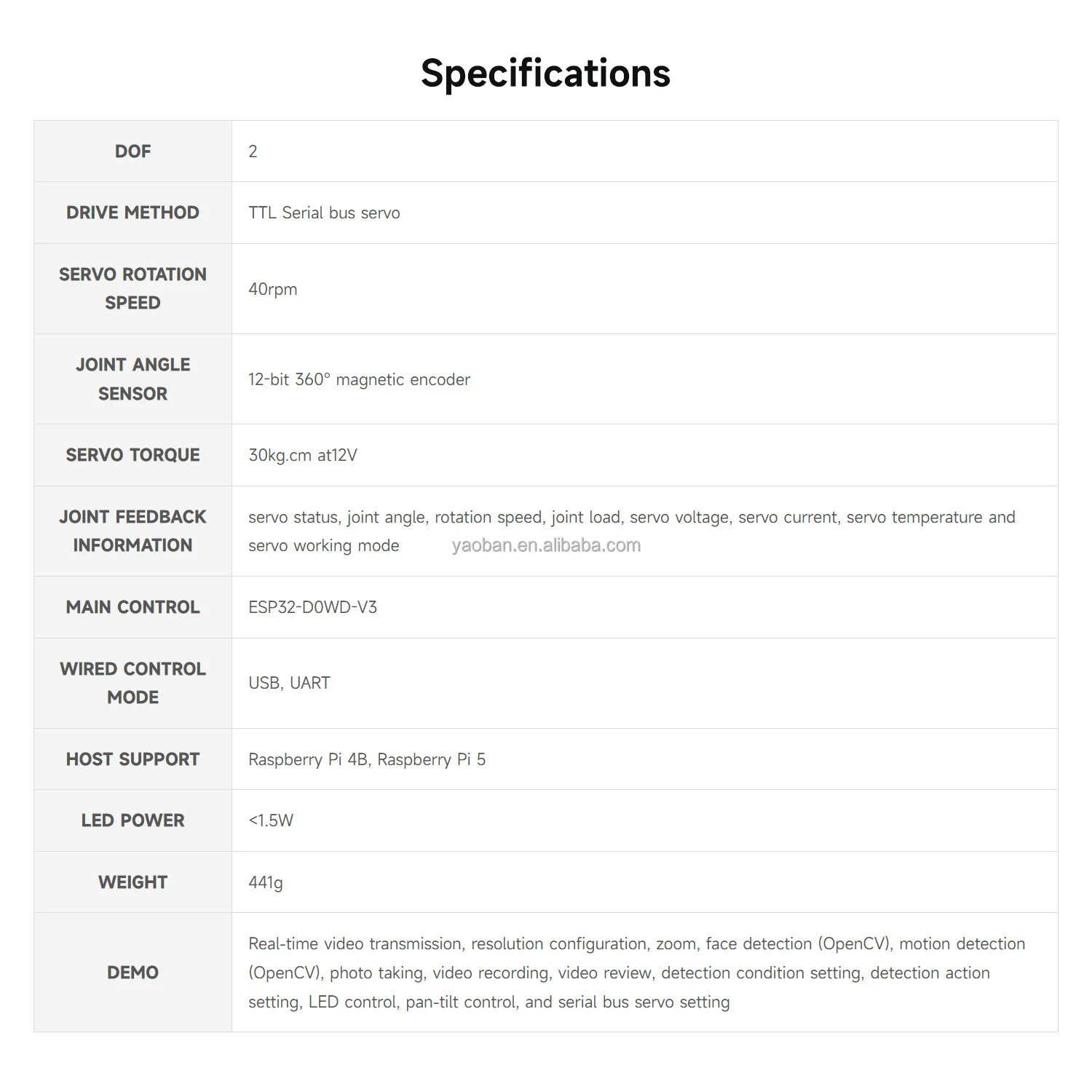Click the JOINT ANGLE SENSOR label
The width and height of the screenshot is (1092, 1092).
132,379
